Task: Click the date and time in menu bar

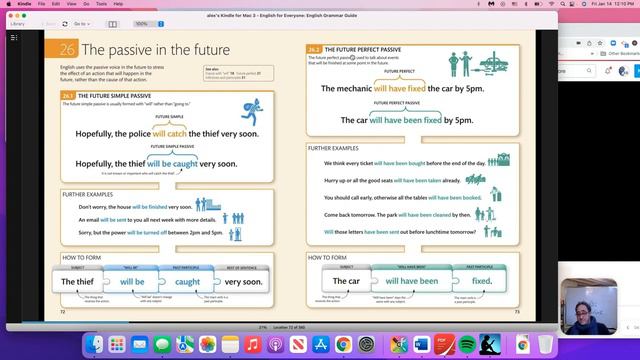Action: click(x=613, y=4)
